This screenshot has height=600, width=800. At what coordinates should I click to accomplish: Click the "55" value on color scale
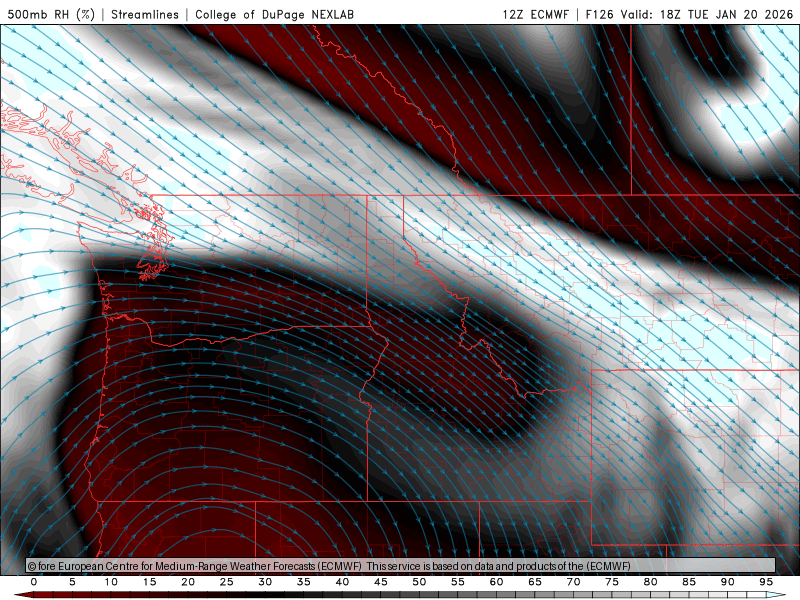pyautogui.click(x=458, y=582)
